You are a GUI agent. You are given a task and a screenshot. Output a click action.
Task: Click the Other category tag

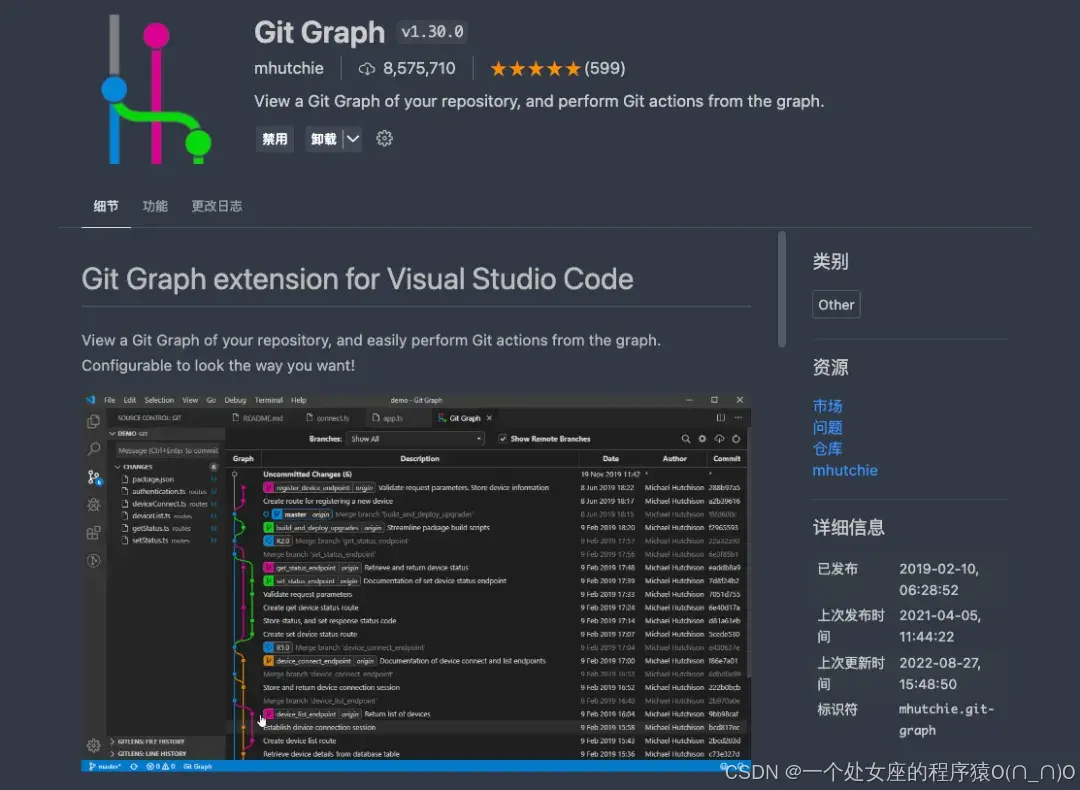tap(836, 304)
